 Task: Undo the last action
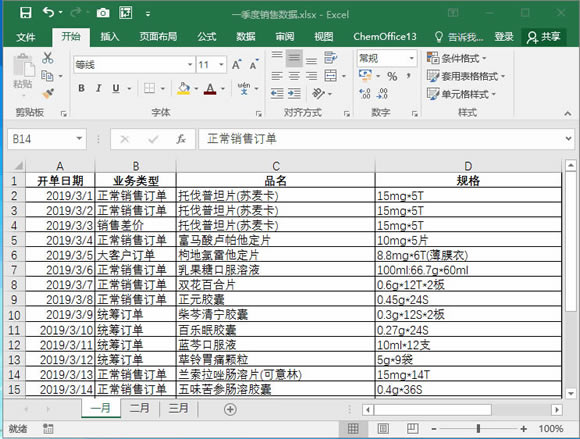[x=49, y=13]
